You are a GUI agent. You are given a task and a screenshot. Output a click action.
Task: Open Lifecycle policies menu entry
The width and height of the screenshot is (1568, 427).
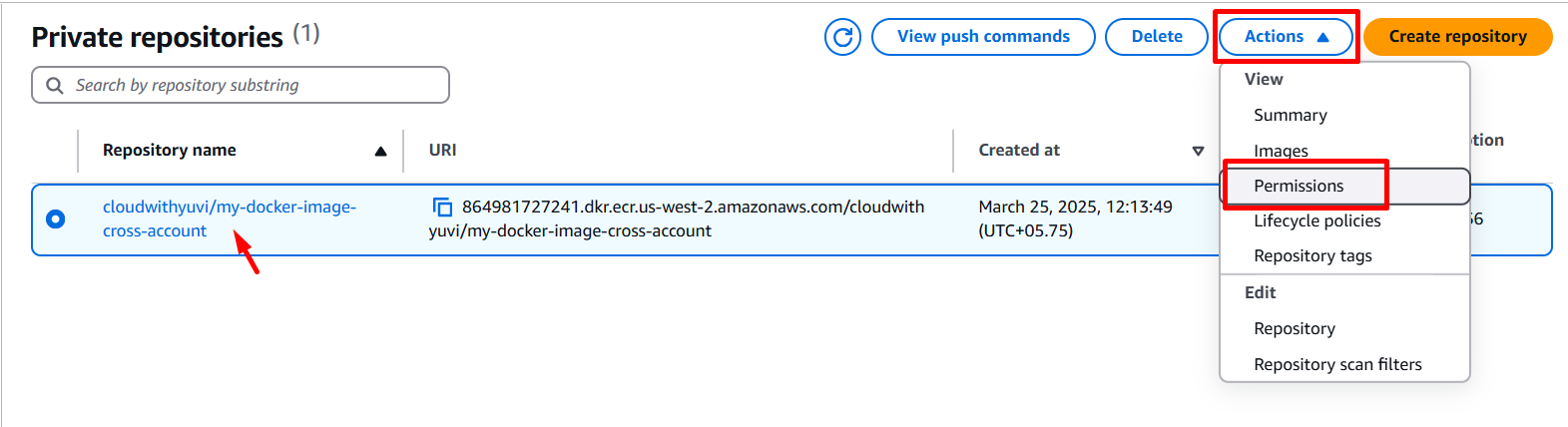(1317, 220)
